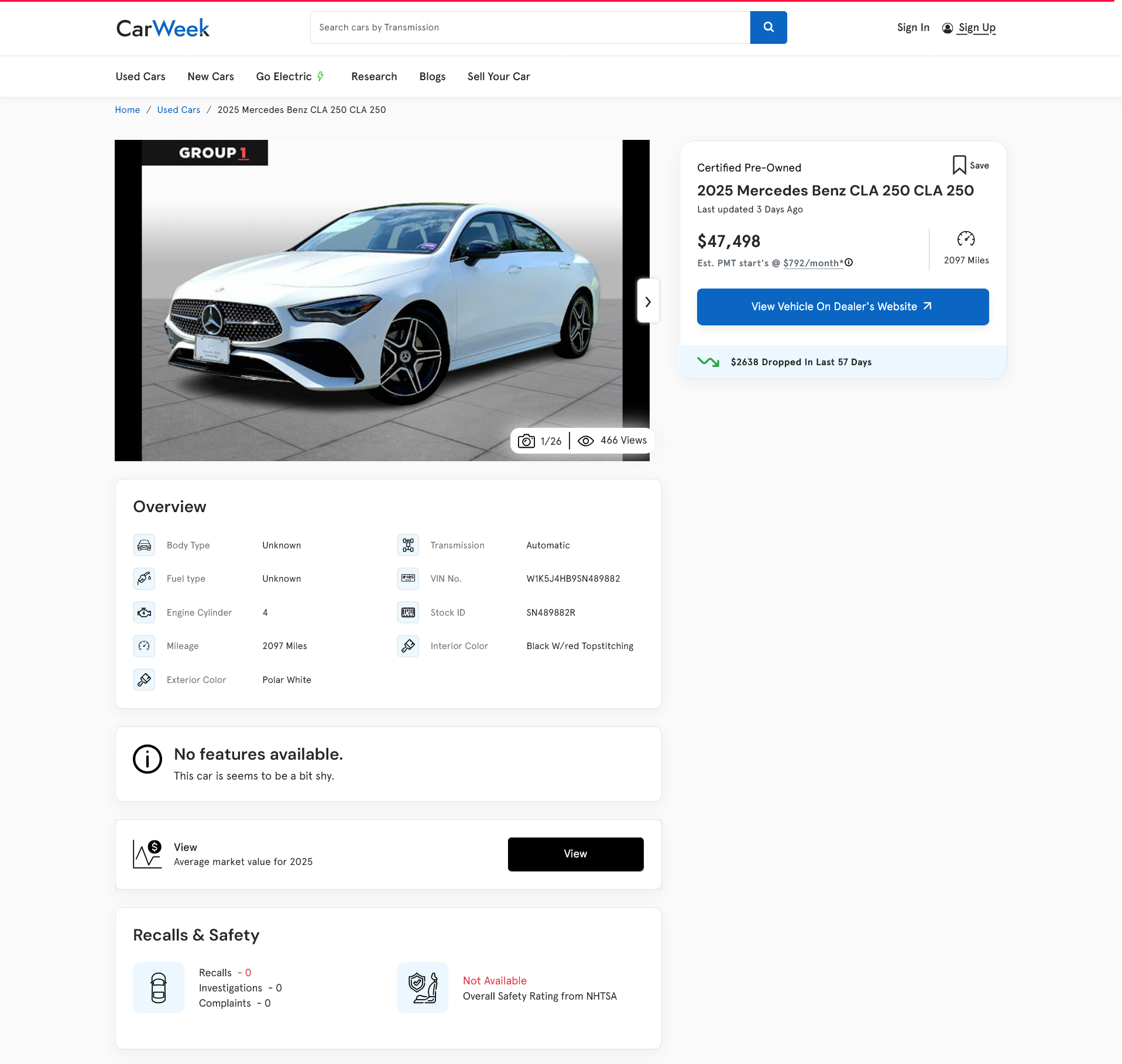Click the Stock ID barcode icon
This screenshot has width=1122, height=1064.
[408, 613]
